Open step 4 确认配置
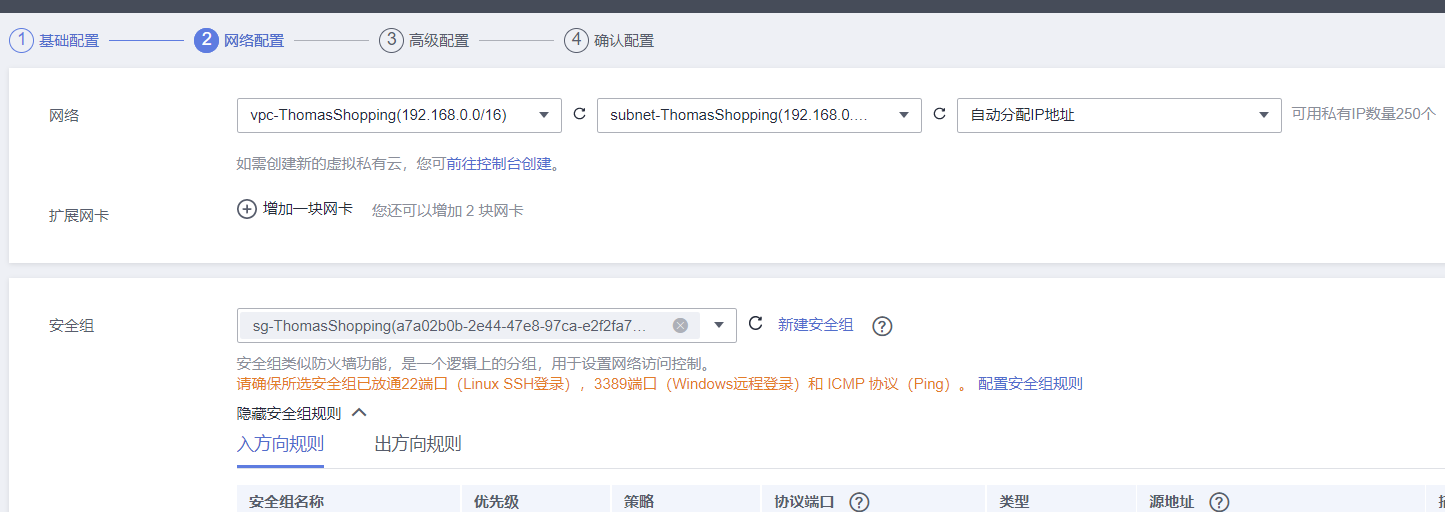Viewport: 1445px width, 512px height. [x=609, y=41]
